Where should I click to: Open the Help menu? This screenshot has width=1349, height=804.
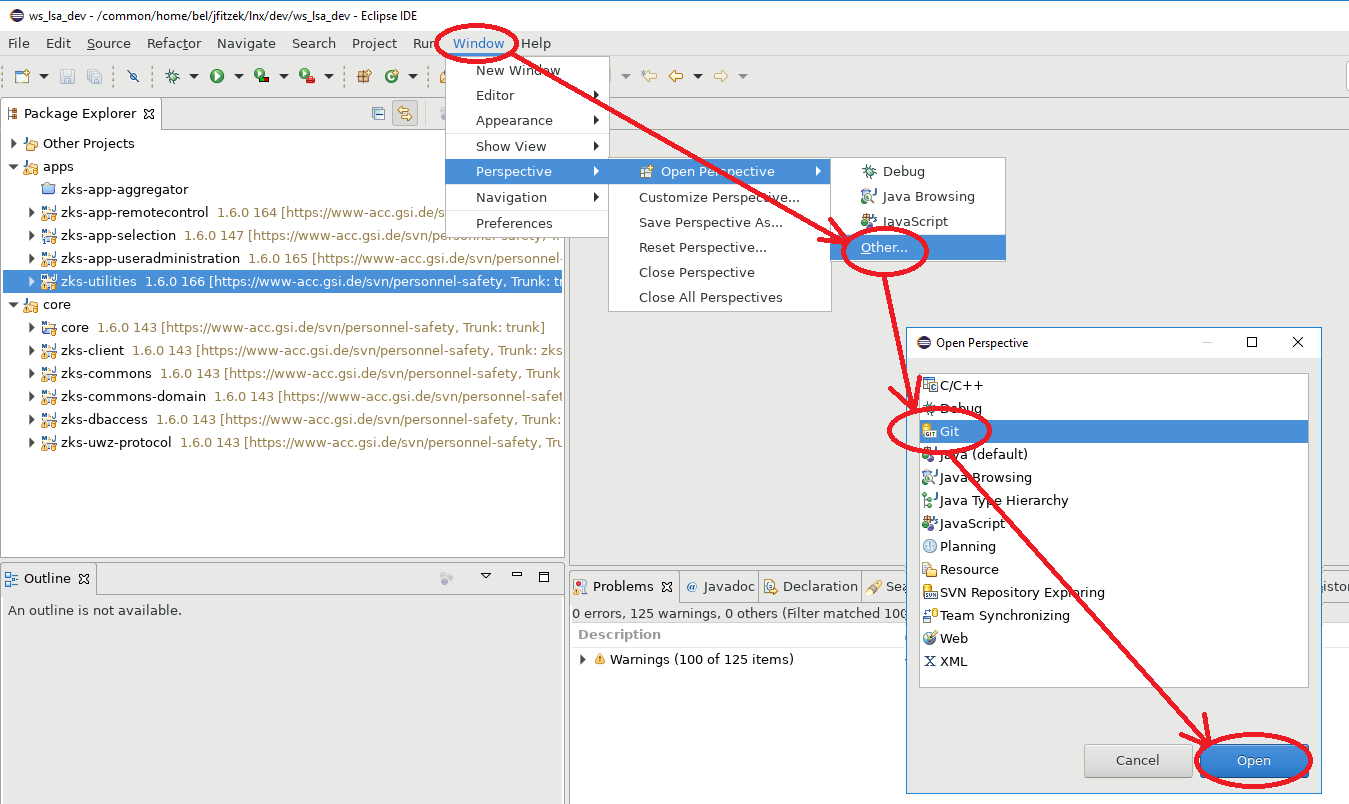pos(536,44)
